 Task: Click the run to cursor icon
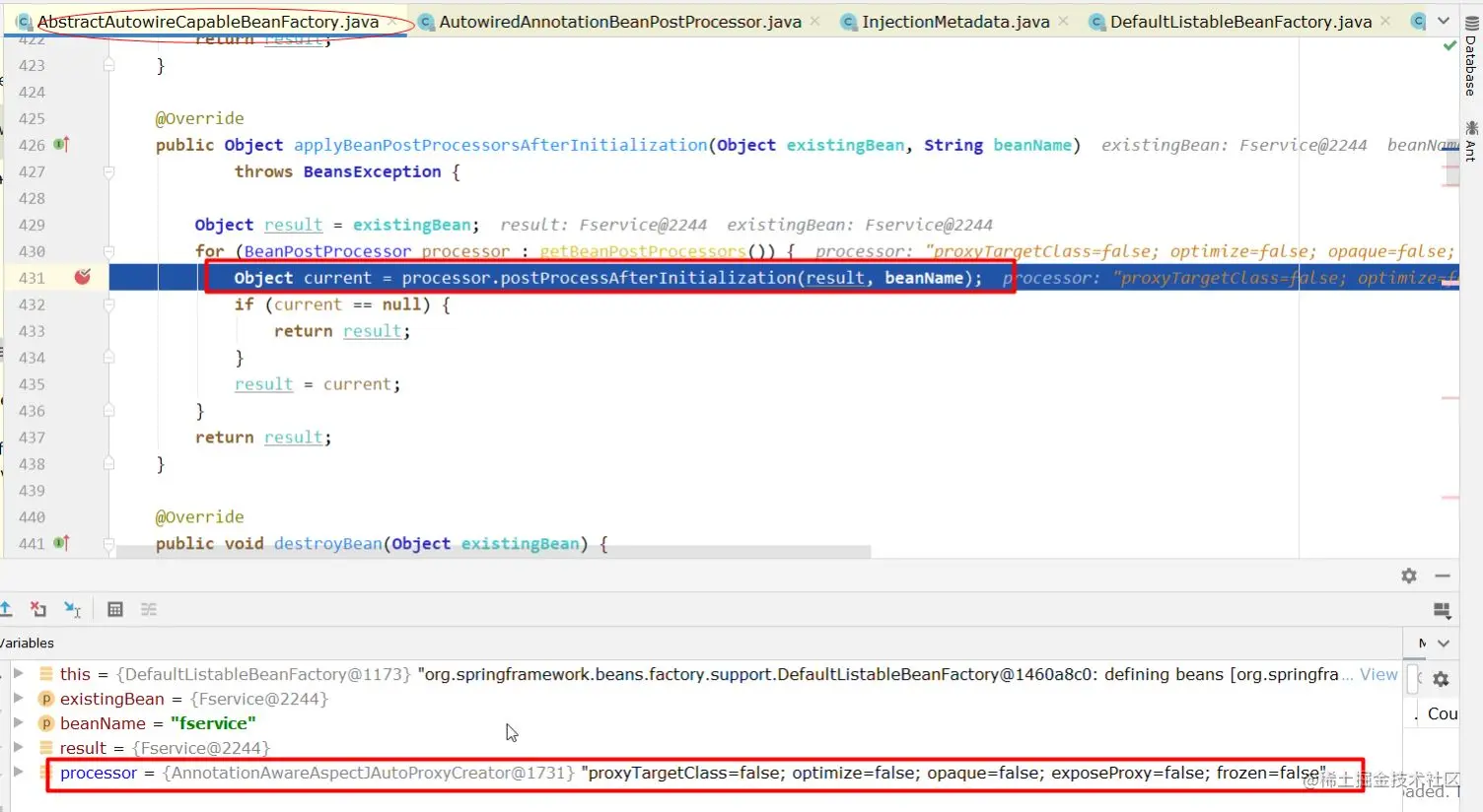click(72, 609)
